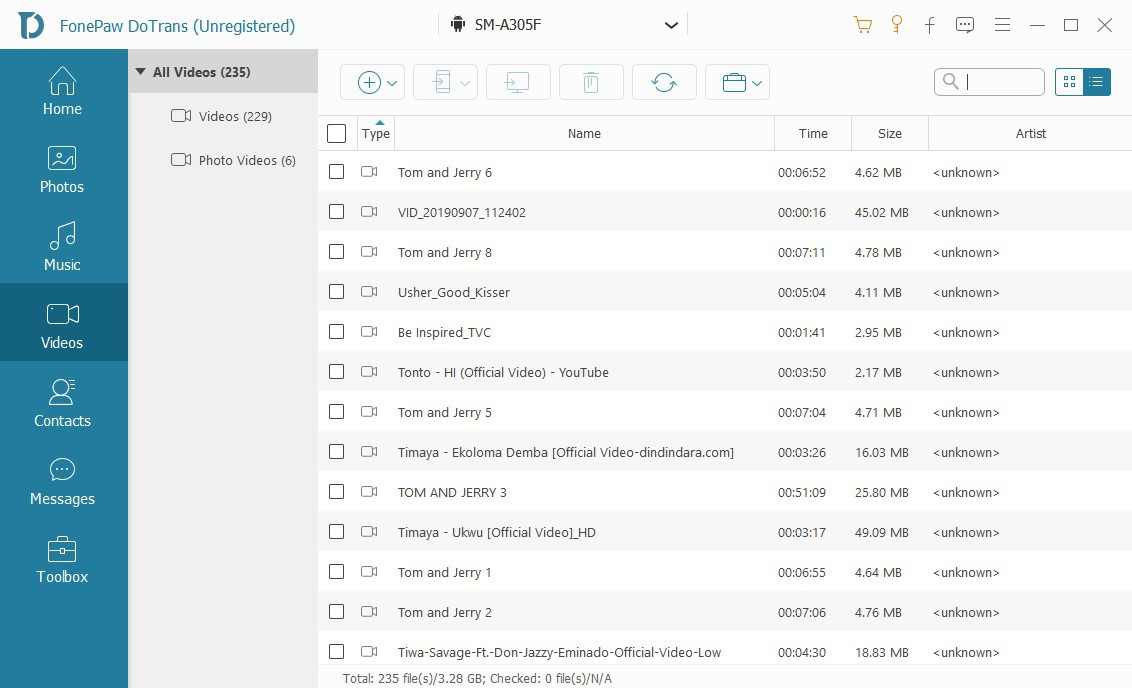Check the select-all checkbox in header
This screenshot has height=688, width=1132.
pos(337,133)
